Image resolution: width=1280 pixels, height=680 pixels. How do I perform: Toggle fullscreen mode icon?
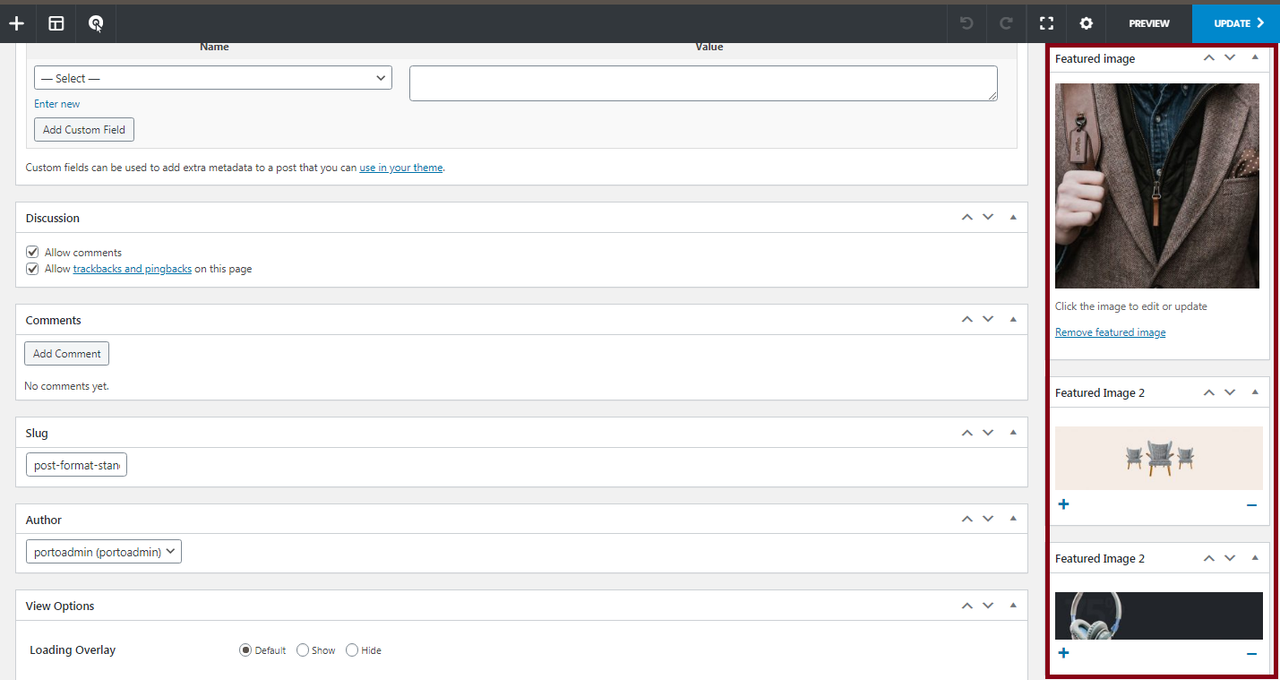(x=1046, y=23)
